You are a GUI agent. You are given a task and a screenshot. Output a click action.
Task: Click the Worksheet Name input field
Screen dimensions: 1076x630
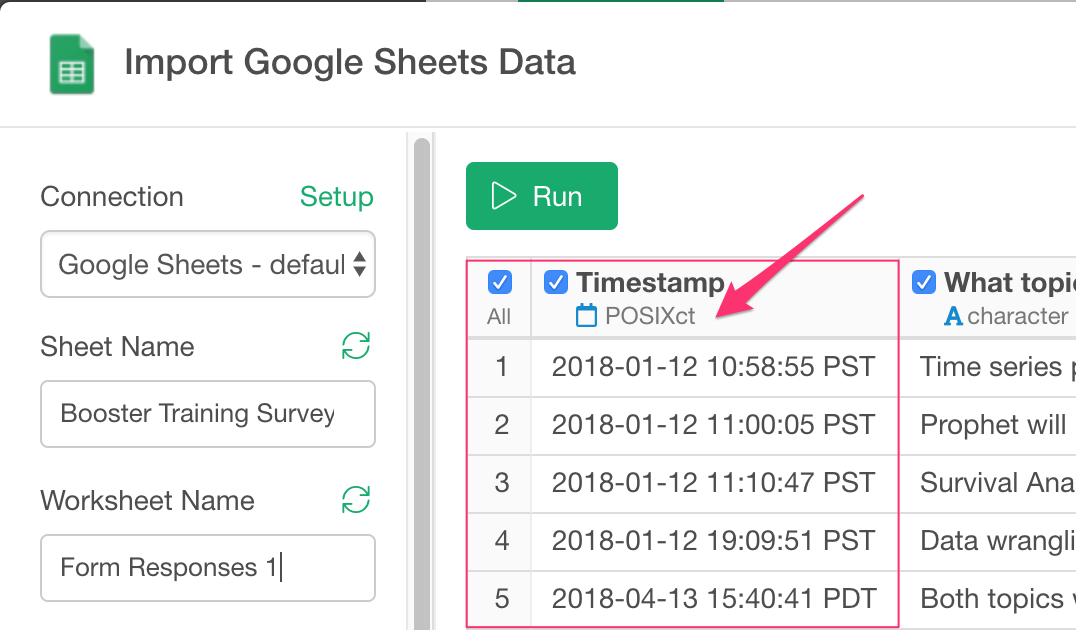[208, 568]
